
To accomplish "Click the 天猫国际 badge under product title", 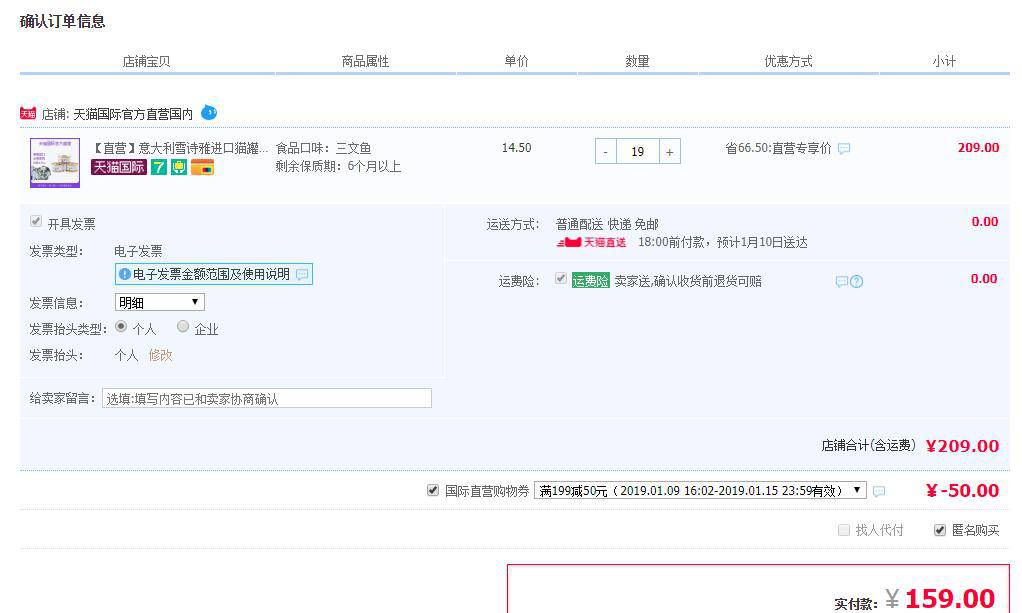I will (119, 167).
